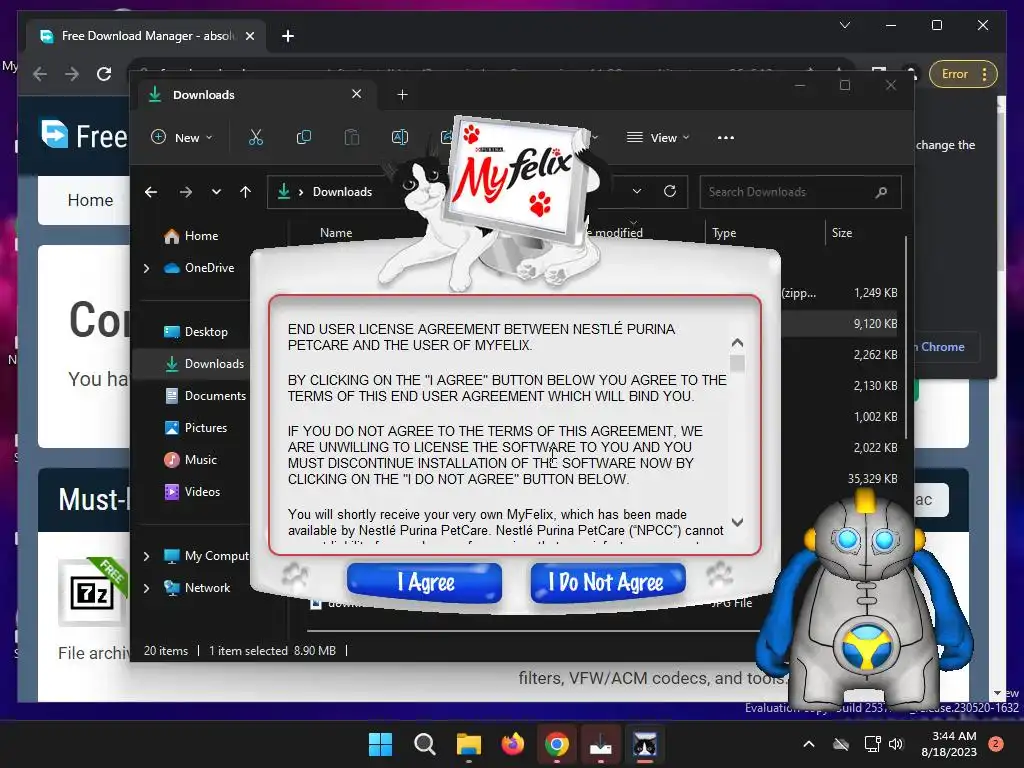
Task: Sort files by Type column header
Action: 724,233
